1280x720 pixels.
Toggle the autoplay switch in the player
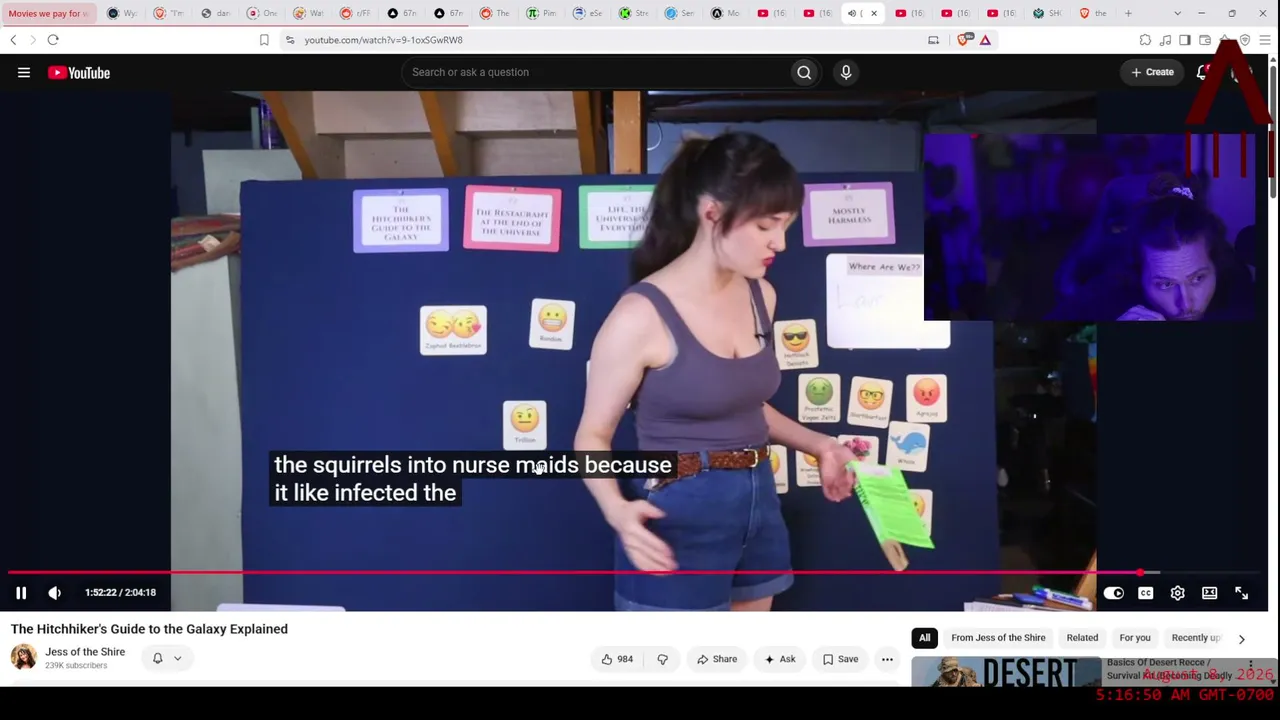1113,593
